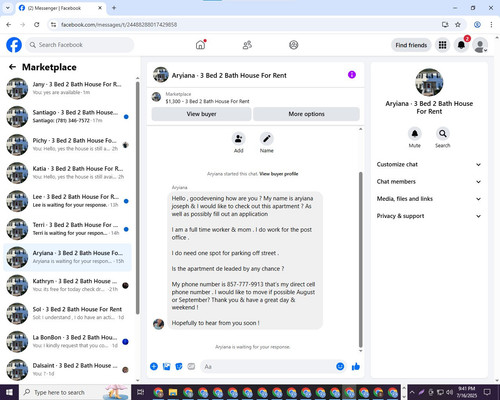Show hidden system tray icons chevron

coord(412,392)
